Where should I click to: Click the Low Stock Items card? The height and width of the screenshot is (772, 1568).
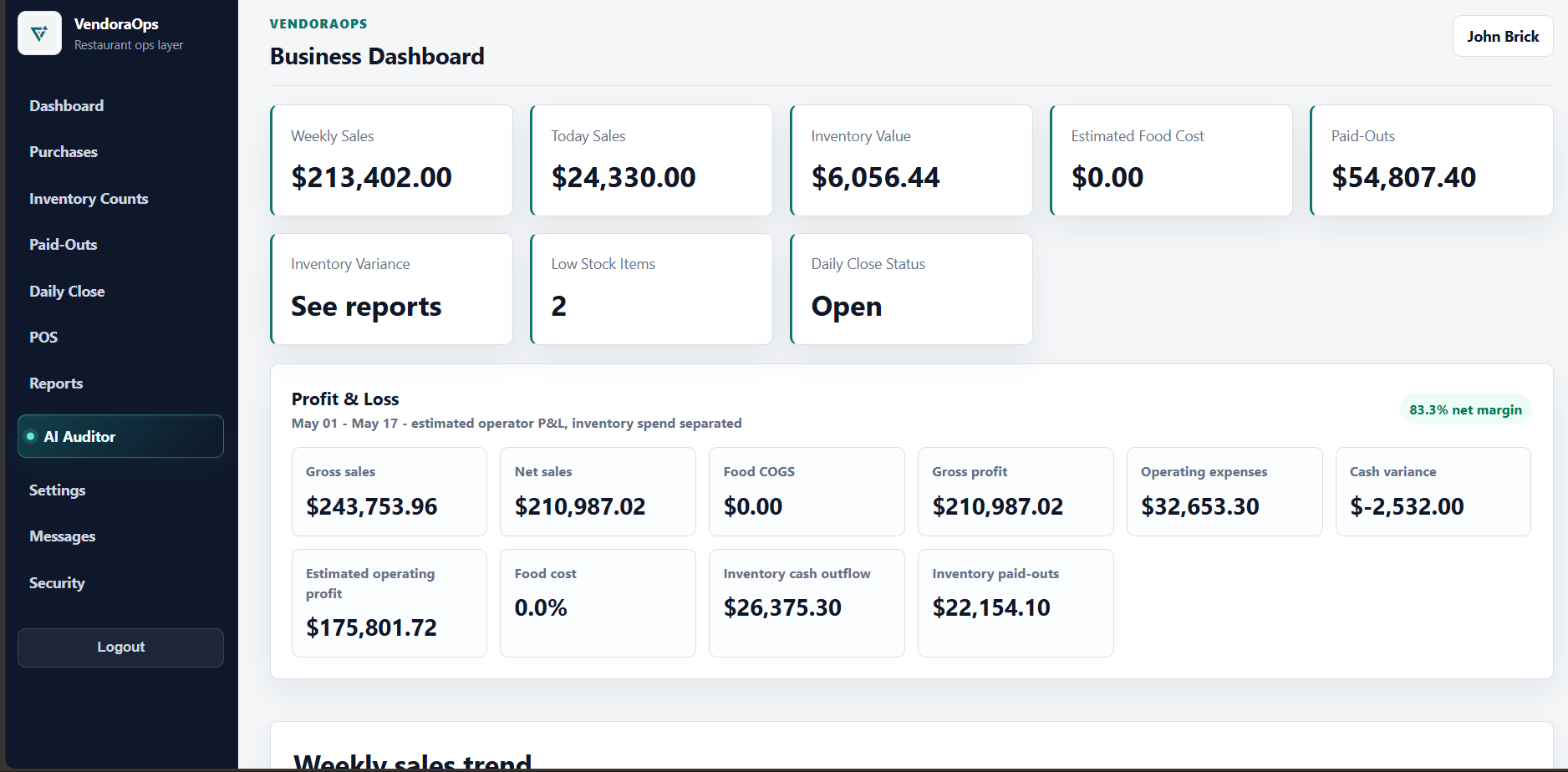coord(651,289)
